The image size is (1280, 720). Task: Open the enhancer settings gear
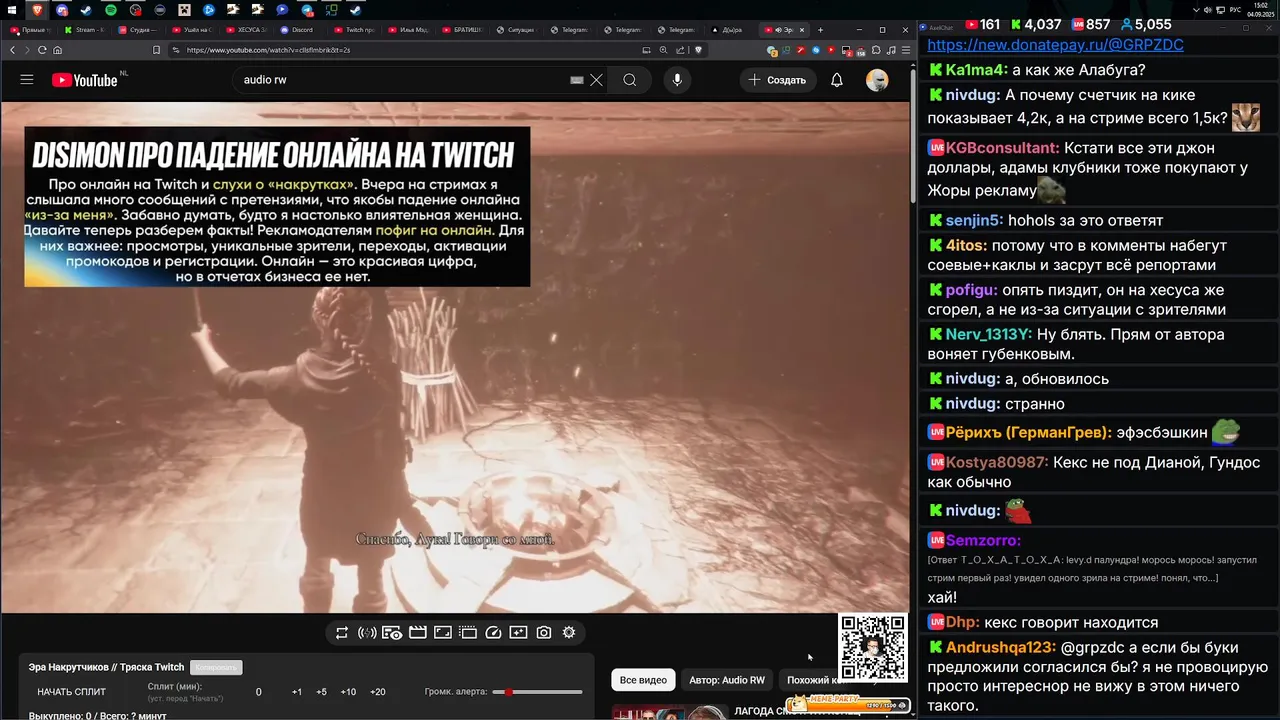pyautogui.click(x=569, y=633)
